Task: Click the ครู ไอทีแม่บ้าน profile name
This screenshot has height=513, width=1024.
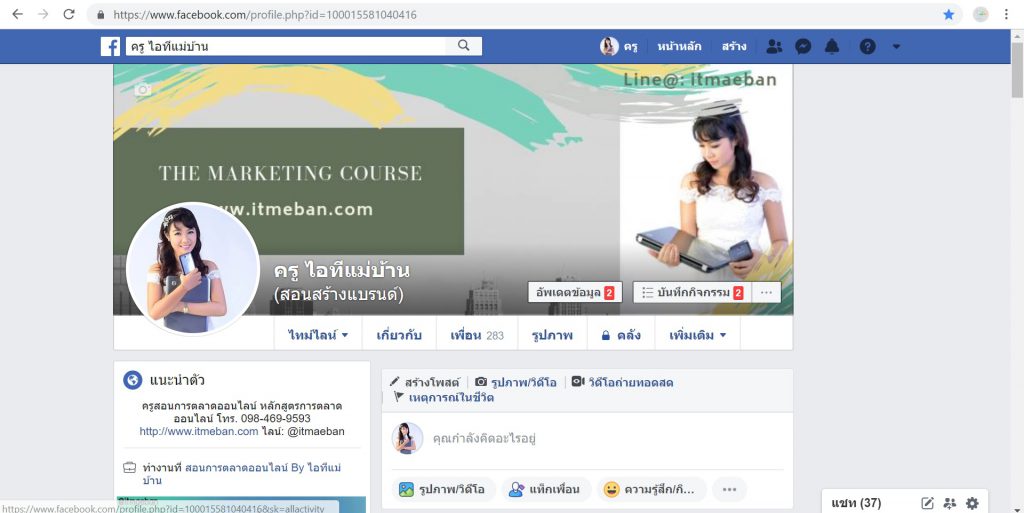Action: tap(342, 270)
